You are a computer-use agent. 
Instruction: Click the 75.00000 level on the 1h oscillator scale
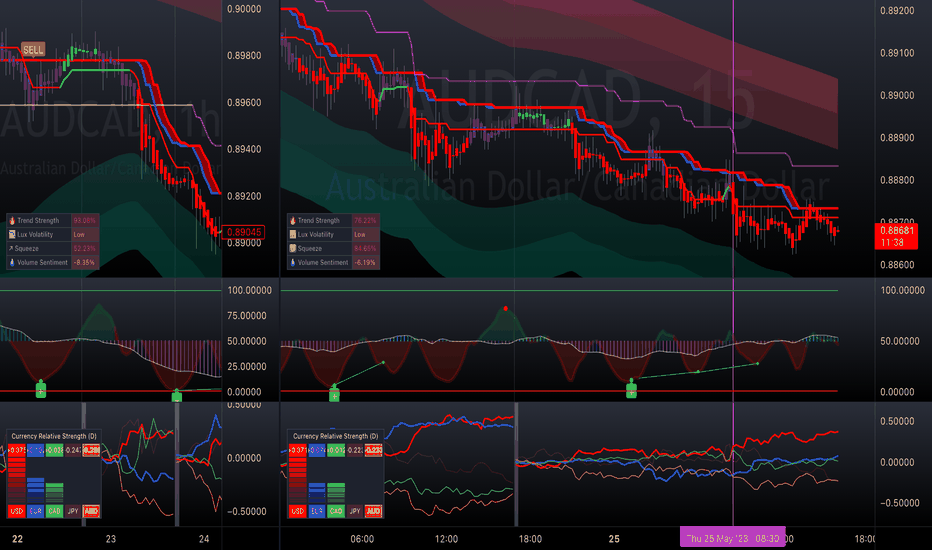[x=249, y=316]
